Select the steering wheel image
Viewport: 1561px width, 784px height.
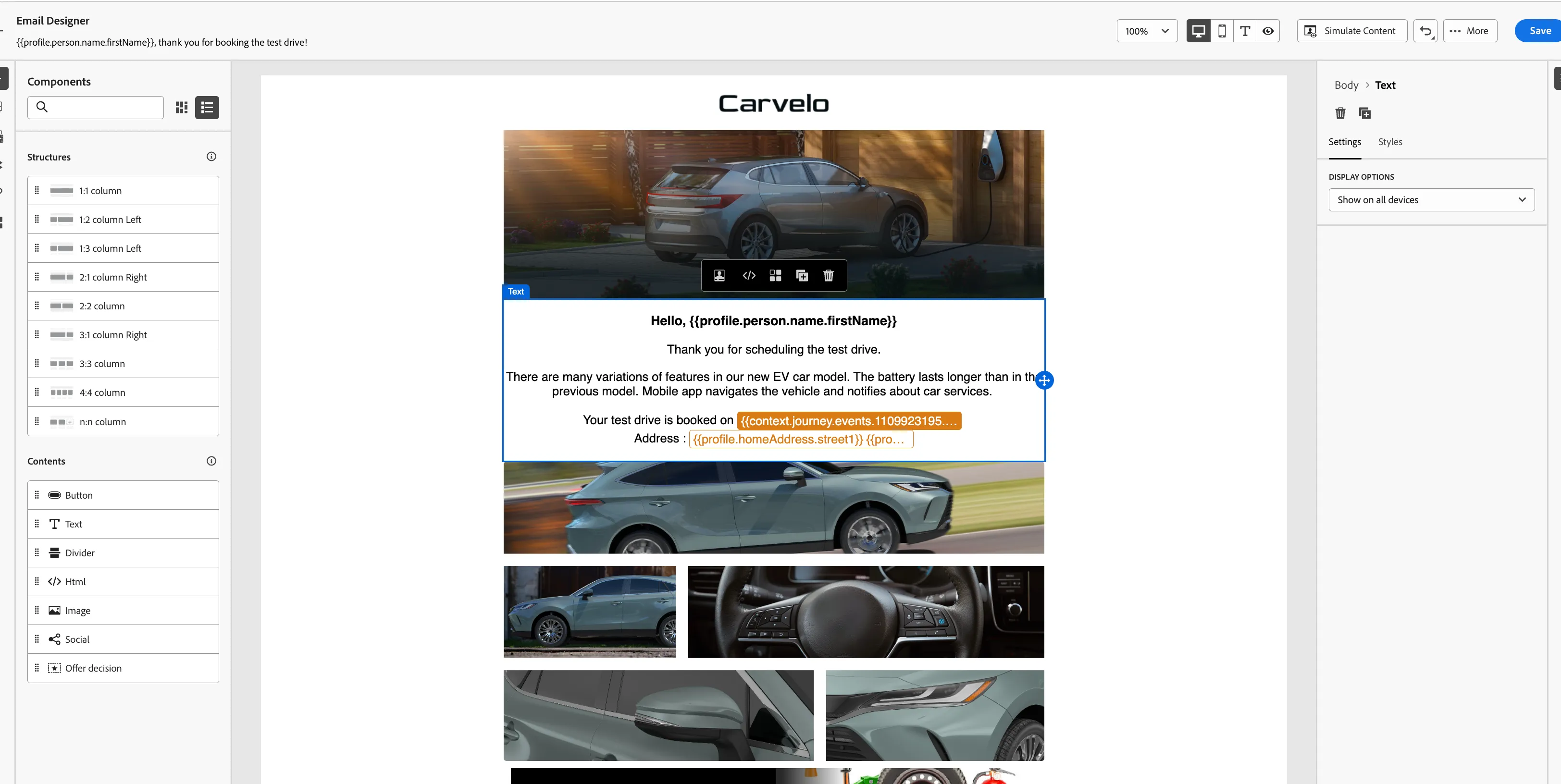pyautogui.click(x=866, y=612)
